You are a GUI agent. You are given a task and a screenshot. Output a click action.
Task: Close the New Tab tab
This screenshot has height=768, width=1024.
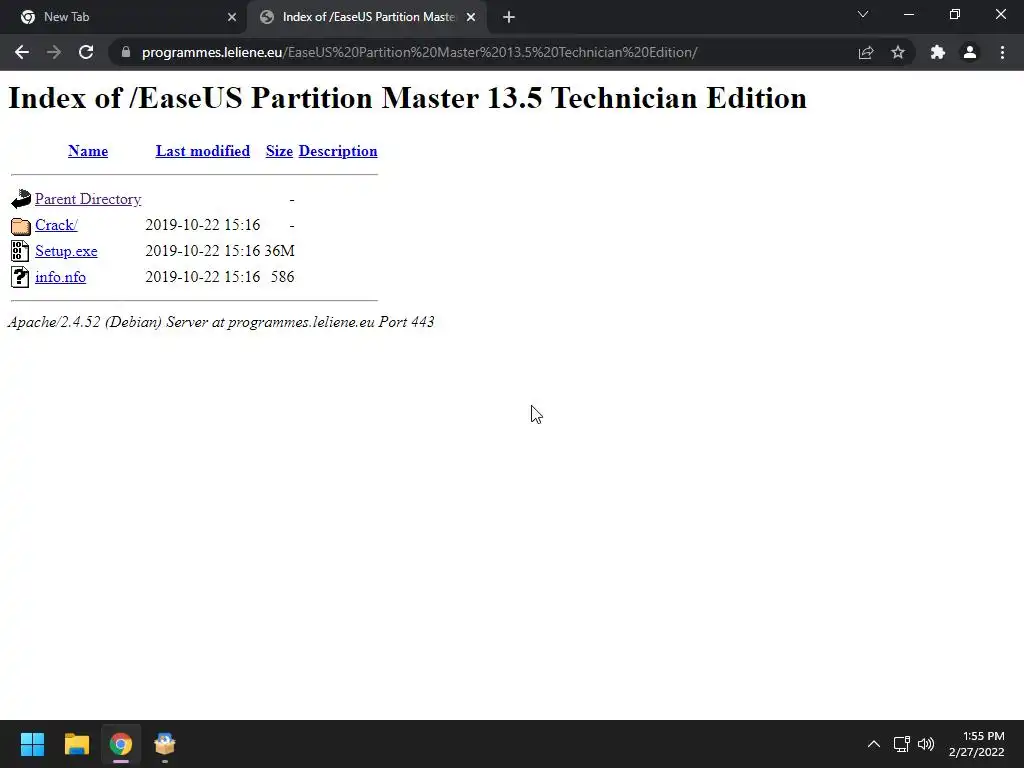point(232,18)
